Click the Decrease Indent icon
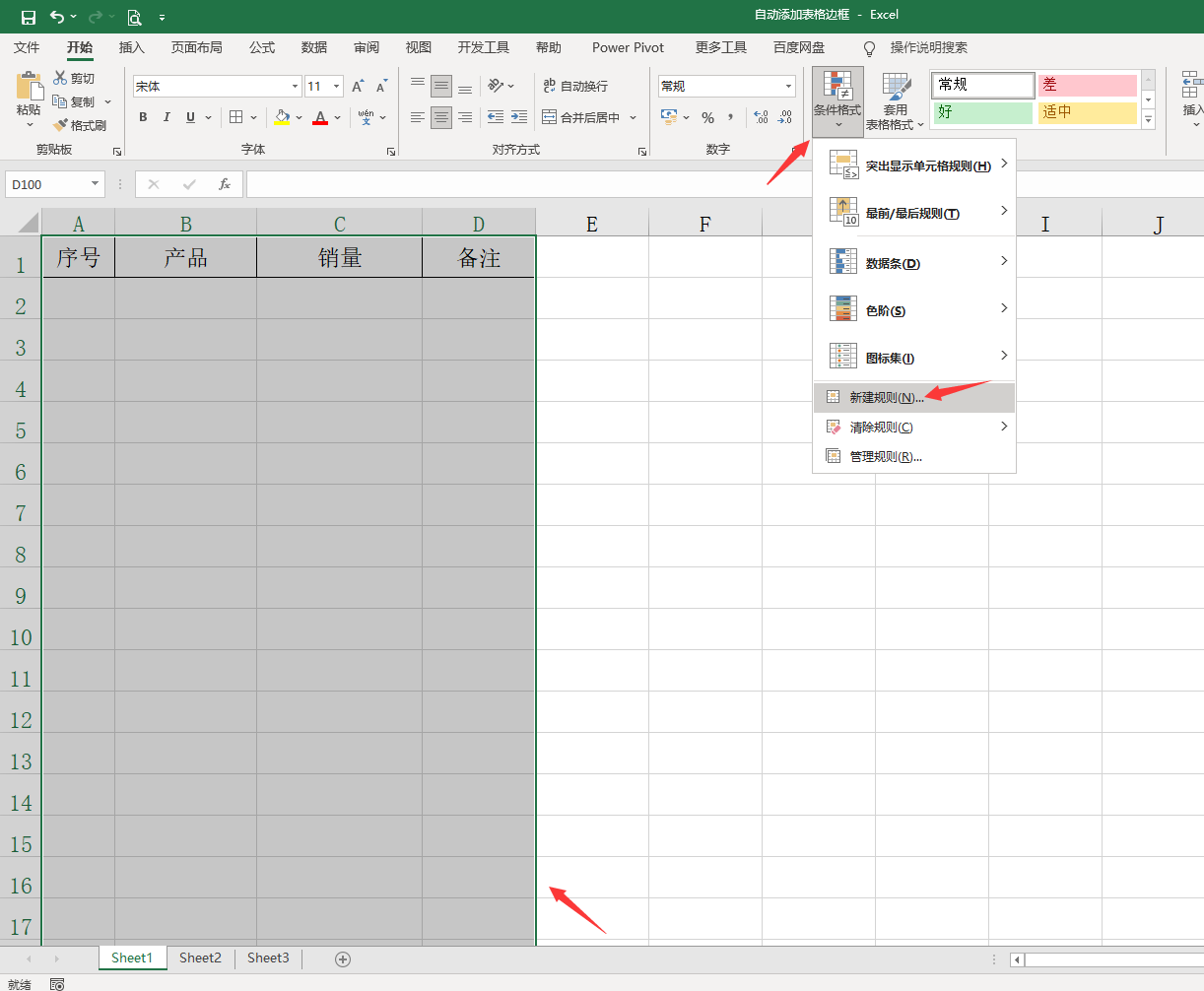Viewport: 1204px width, 991px height. (x=496, y=117)
